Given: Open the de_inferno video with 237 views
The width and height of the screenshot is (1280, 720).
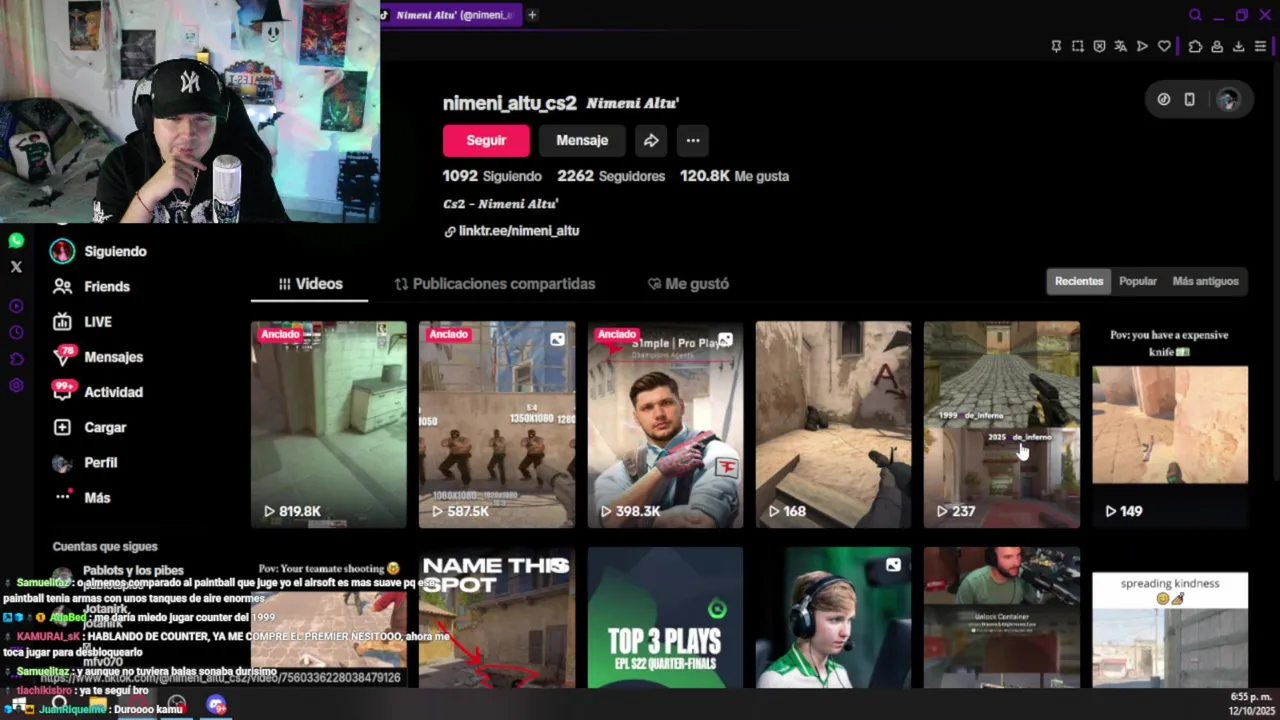Looking at the screenshot, I should click(x=1002, y=424).
